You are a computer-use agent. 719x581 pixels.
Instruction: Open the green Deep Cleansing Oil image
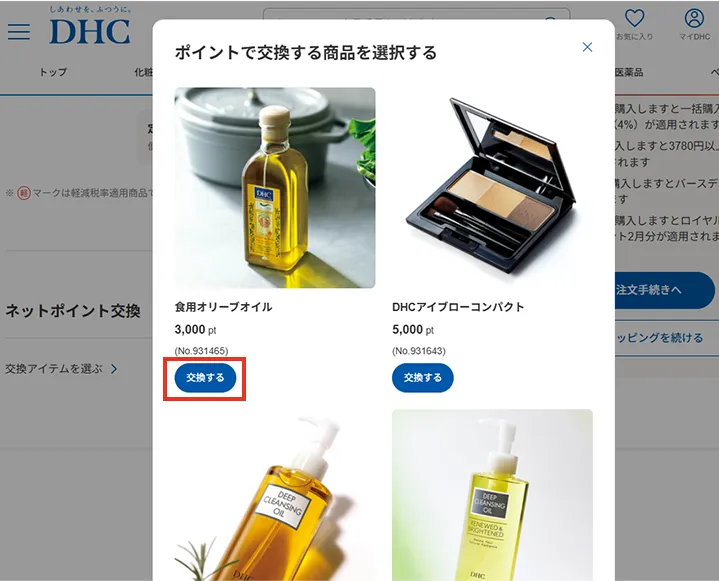[492, 495]
